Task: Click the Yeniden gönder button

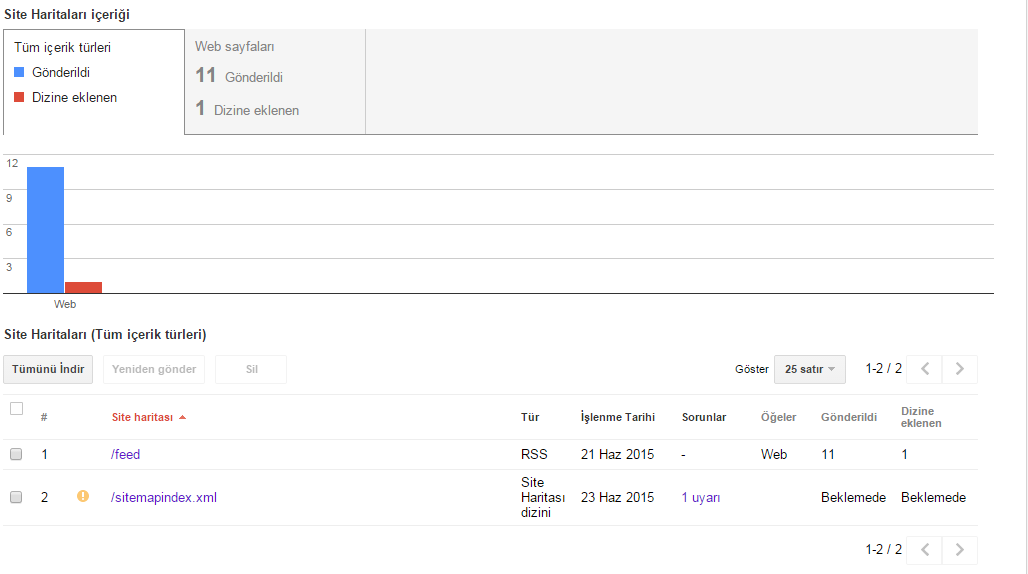Action: click(x=154, y=370)
